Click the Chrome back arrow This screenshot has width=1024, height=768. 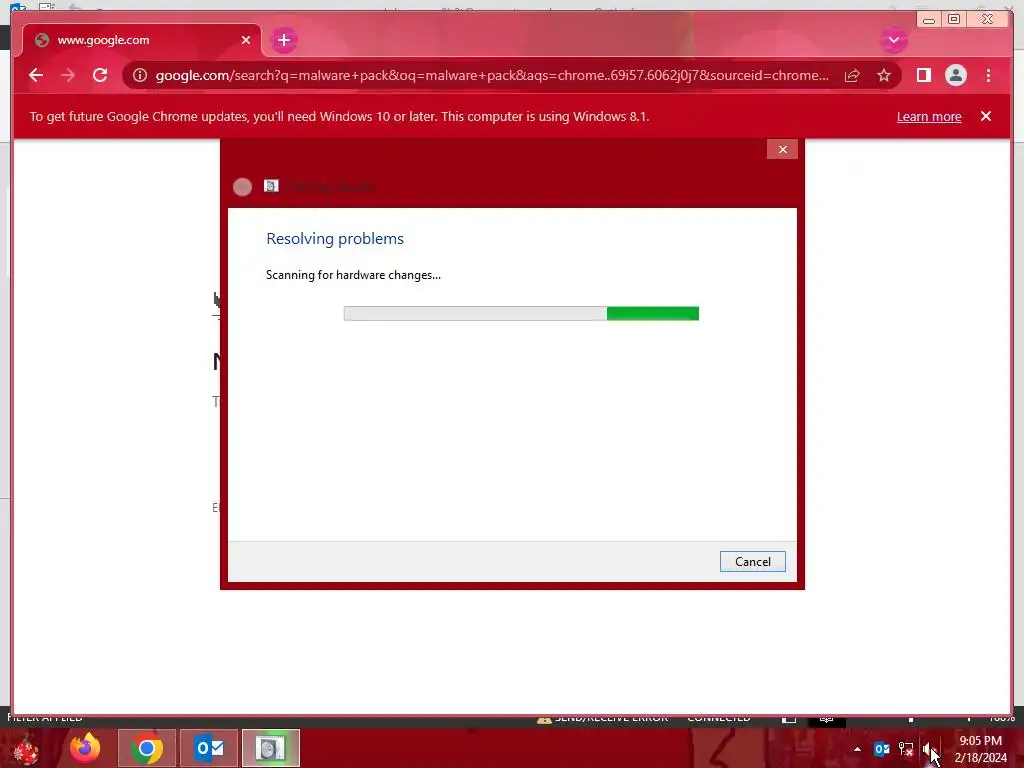tap(36, 75)
